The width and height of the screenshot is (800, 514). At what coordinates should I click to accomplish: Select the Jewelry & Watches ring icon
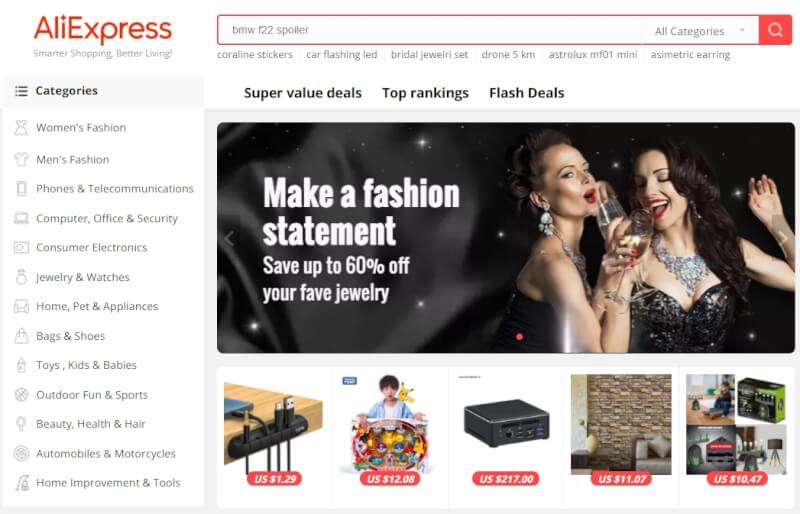coord(21,277)
